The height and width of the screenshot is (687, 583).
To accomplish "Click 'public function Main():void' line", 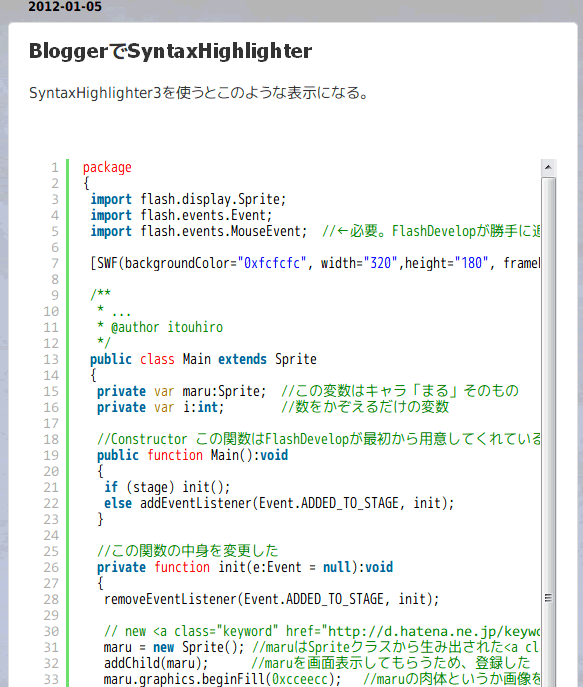I will coord(192,455).
